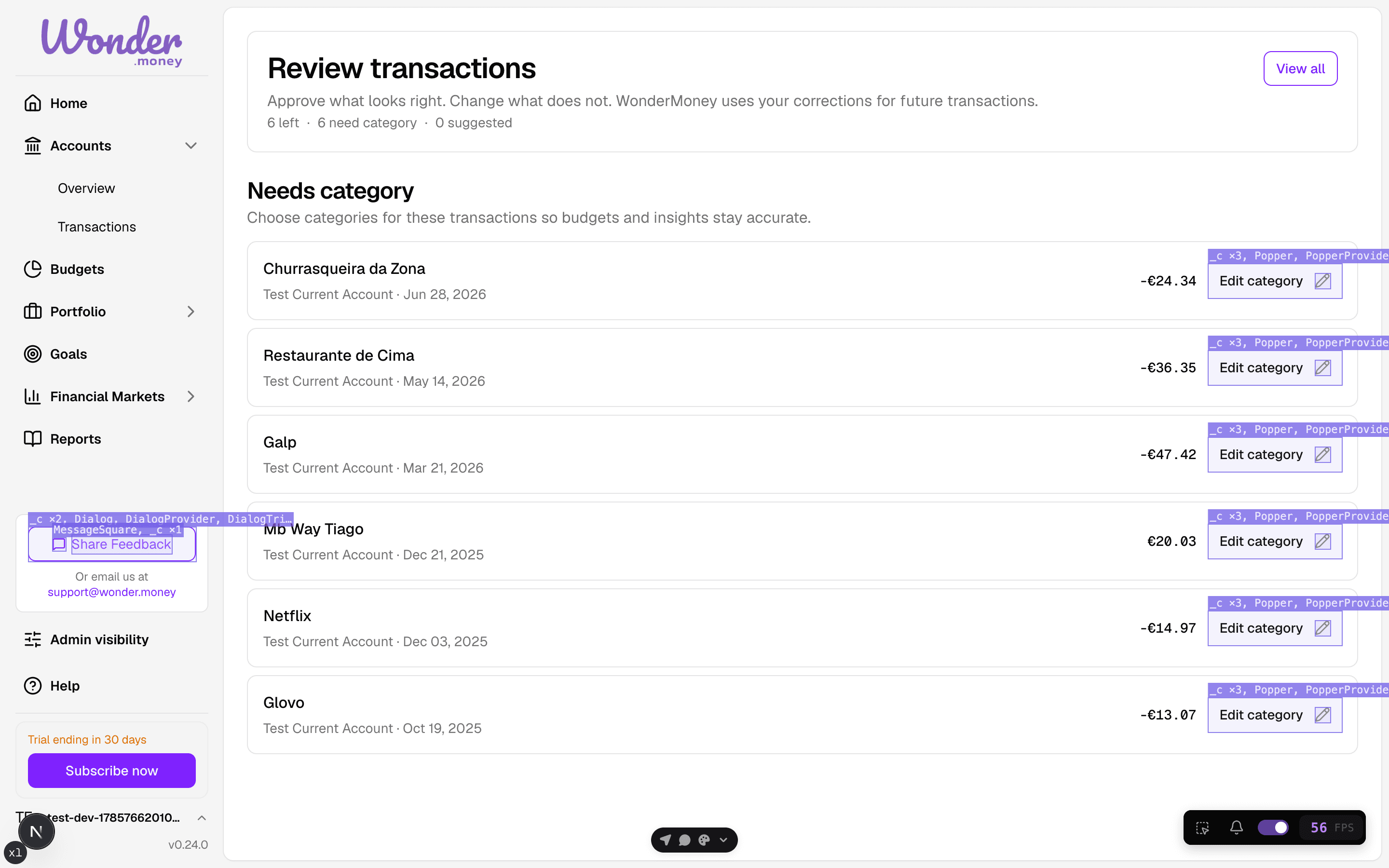The height and width of the screenshot is (868, 1389).
Task: Click the Glovo transaction name
Action: 284,703
